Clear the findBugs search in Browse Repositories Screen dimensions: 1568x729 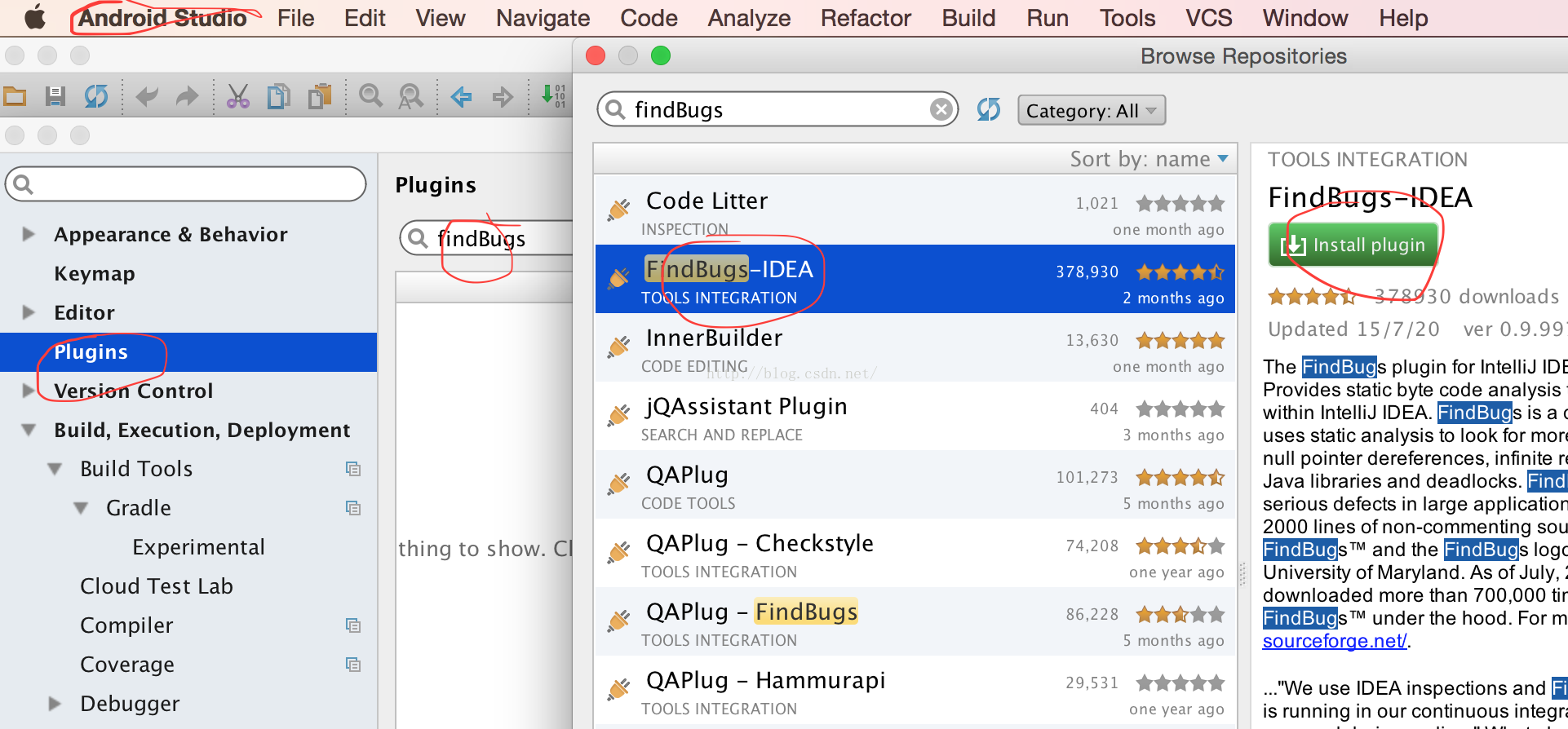pos(941,109)
